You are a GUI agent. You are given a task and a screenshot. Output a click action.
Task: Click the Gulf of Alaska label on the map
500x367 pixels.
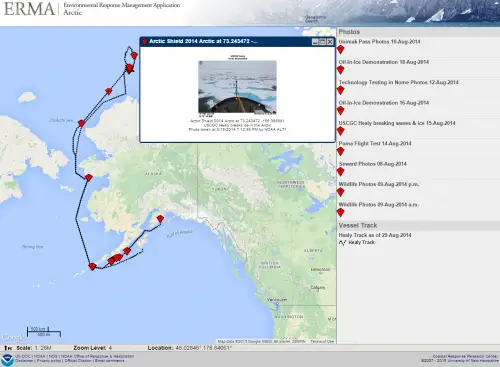180,233
